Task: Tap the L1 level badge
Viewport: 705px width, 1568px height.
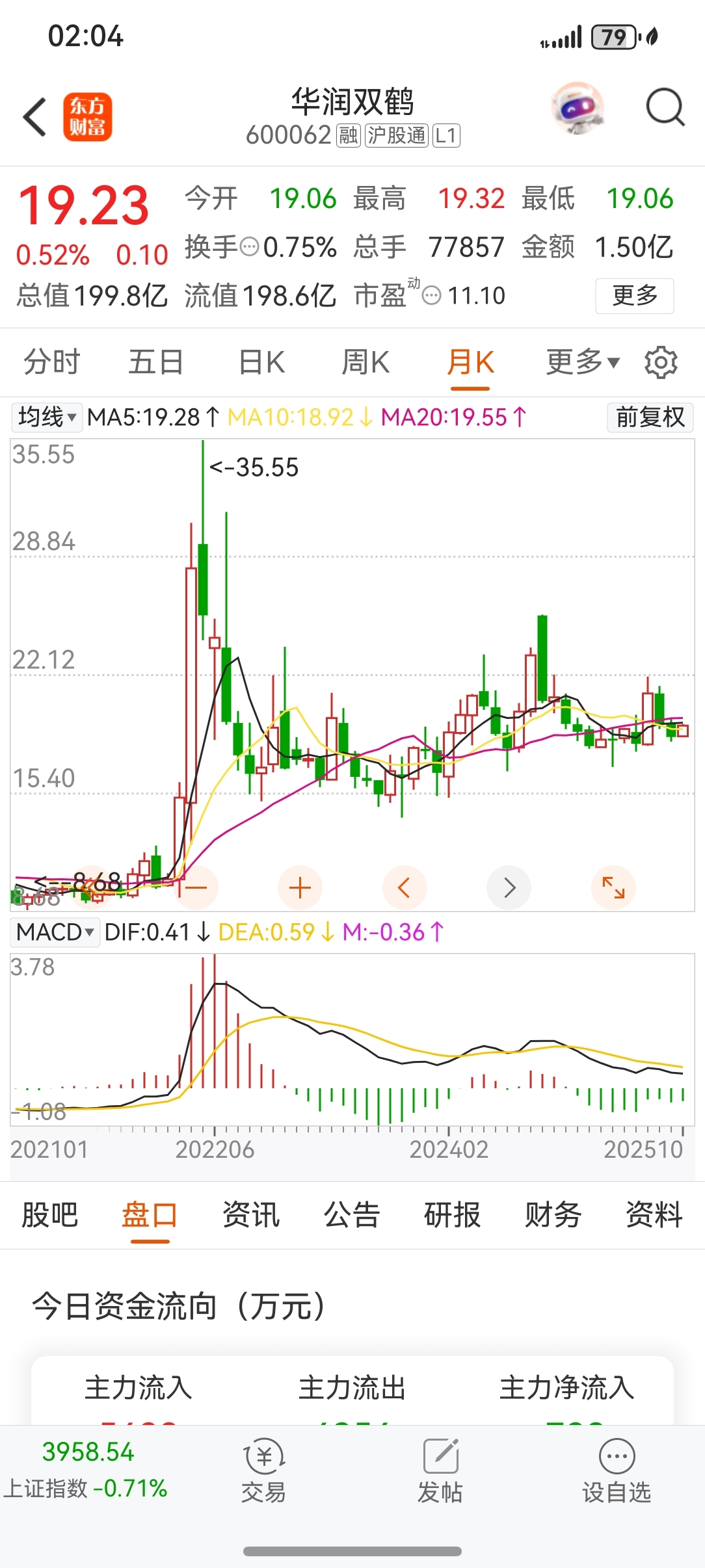Action: pyautogui.click(x=446, y=135)
